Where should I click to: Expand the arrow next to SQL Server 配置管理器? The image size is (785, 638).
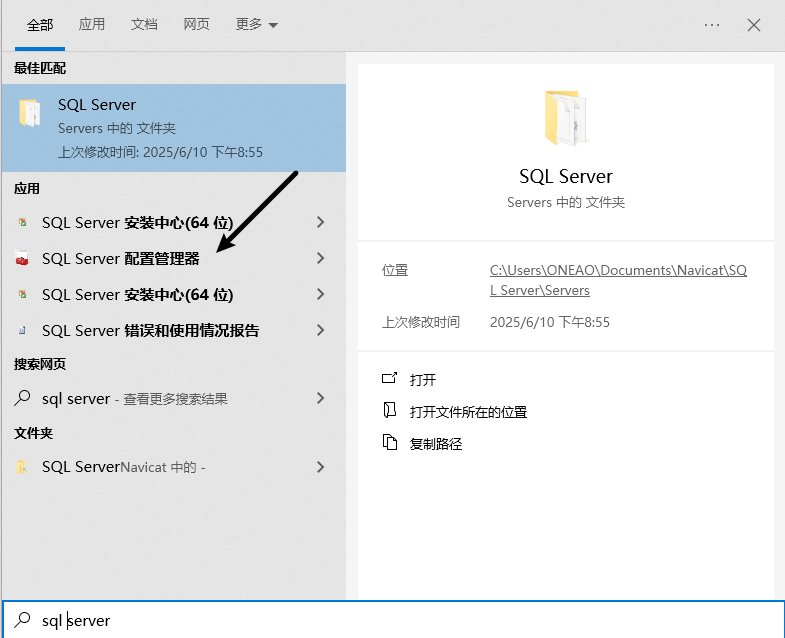[320, 258]
